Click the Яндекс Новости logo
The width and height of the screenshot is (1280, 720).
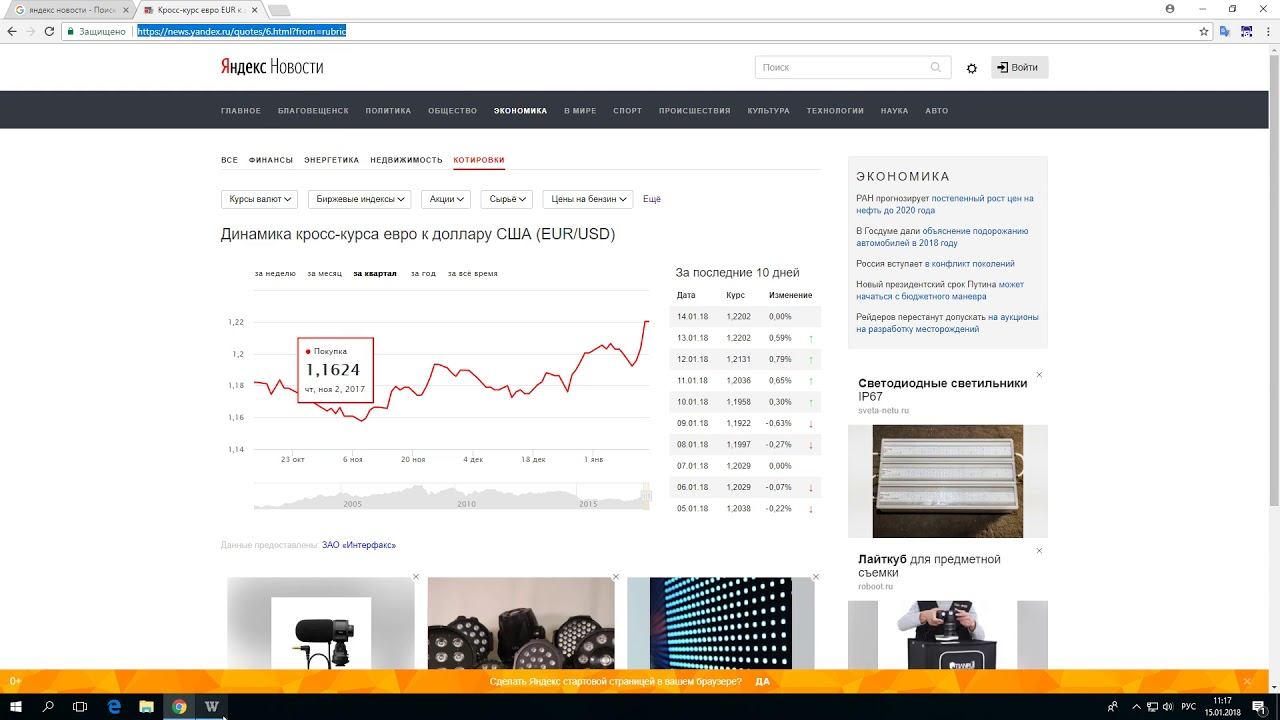[272, 67]
